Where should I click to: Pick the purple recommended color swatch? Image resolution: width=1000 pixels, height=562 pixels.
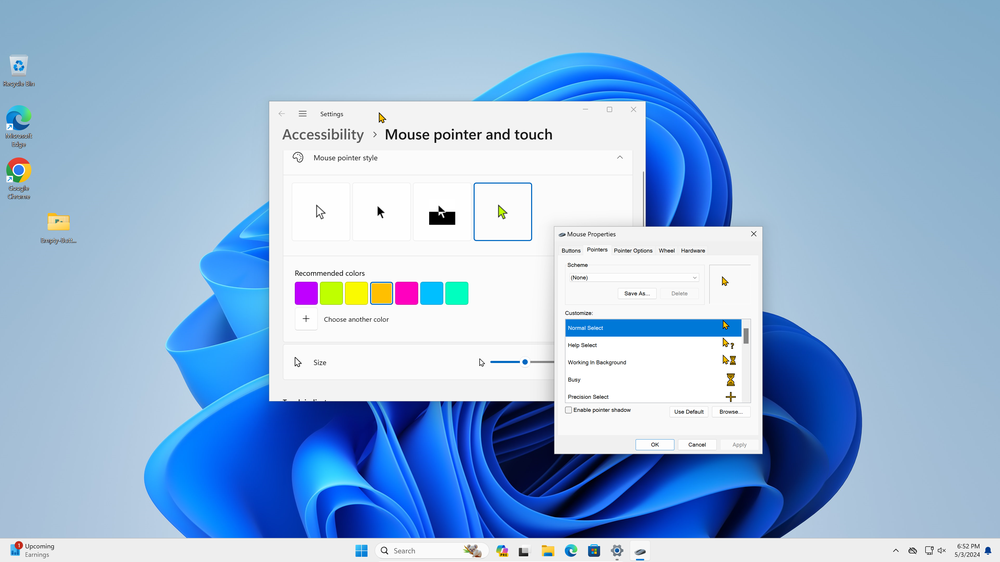(x=306, y=293)
